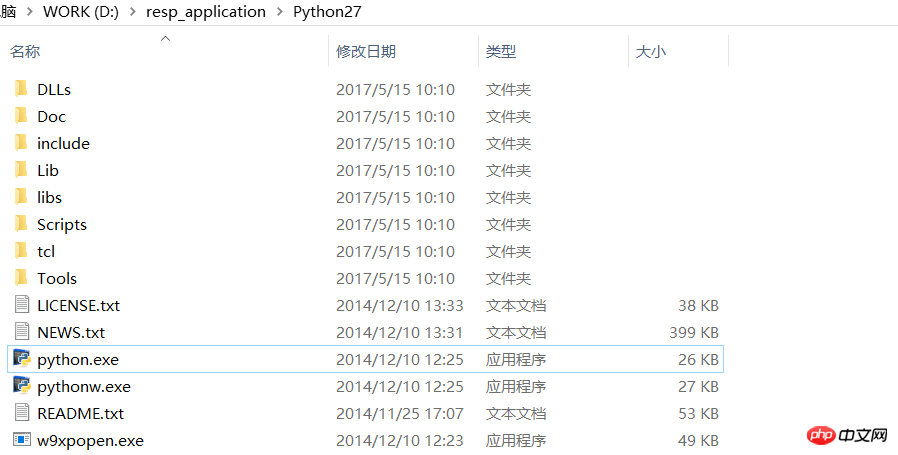
Task: Select the tcl folder icon
Action: coord(21,250)
